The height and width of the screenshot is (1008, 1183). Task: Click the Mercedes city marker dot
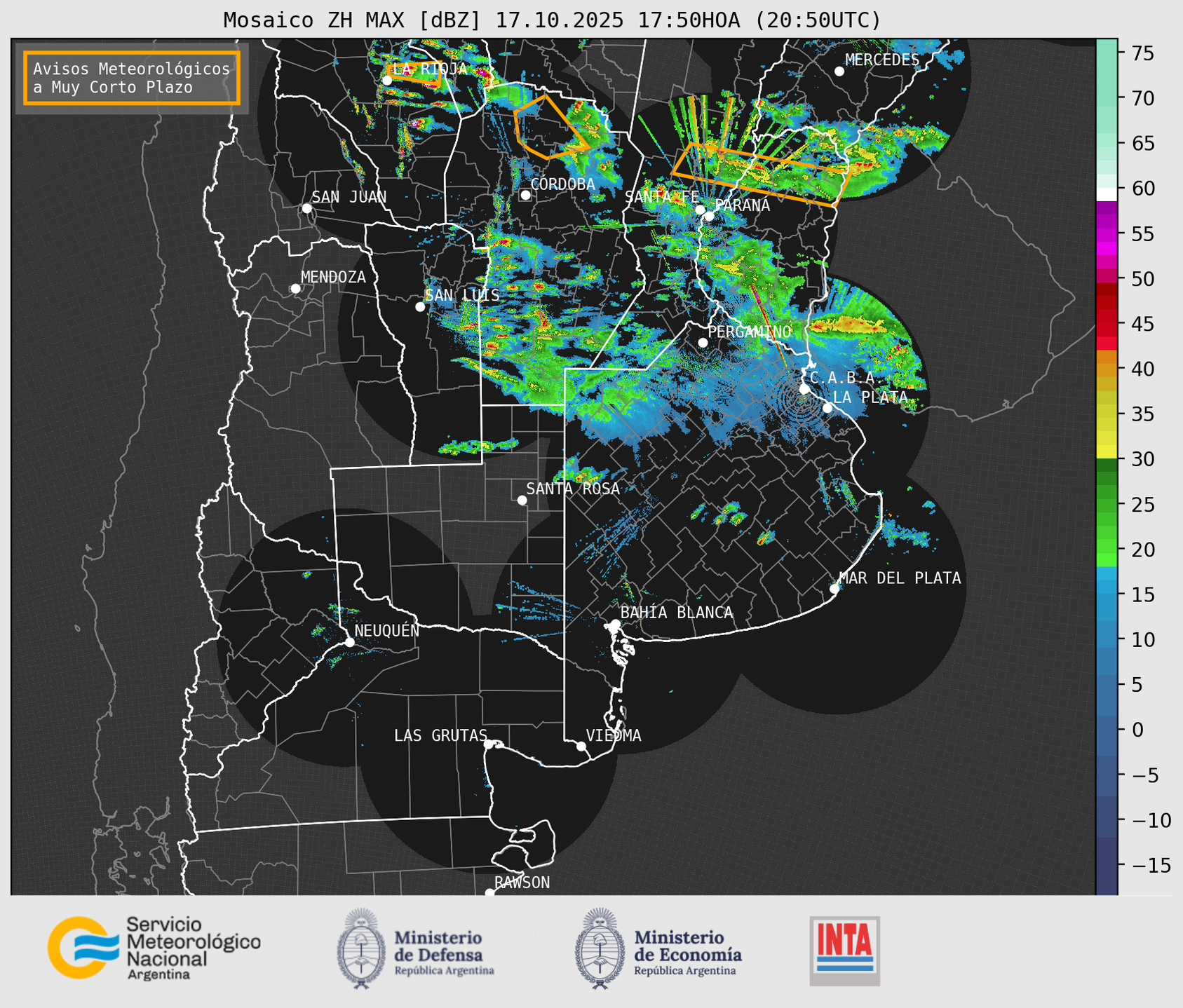pyautogui.click(x=839, y=71)
